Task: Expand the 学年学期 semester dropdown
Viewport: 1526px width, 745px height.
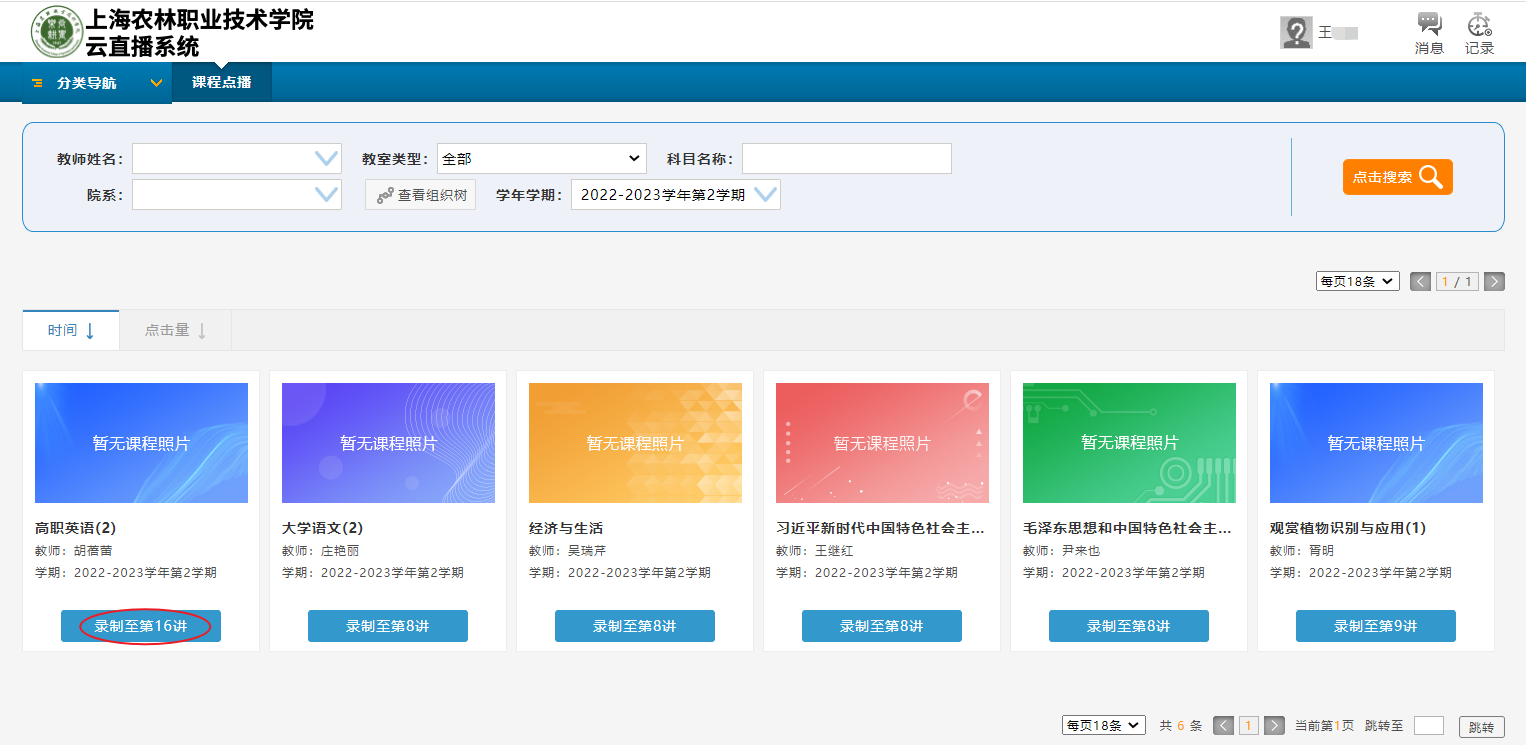Action: pos(765,195)
